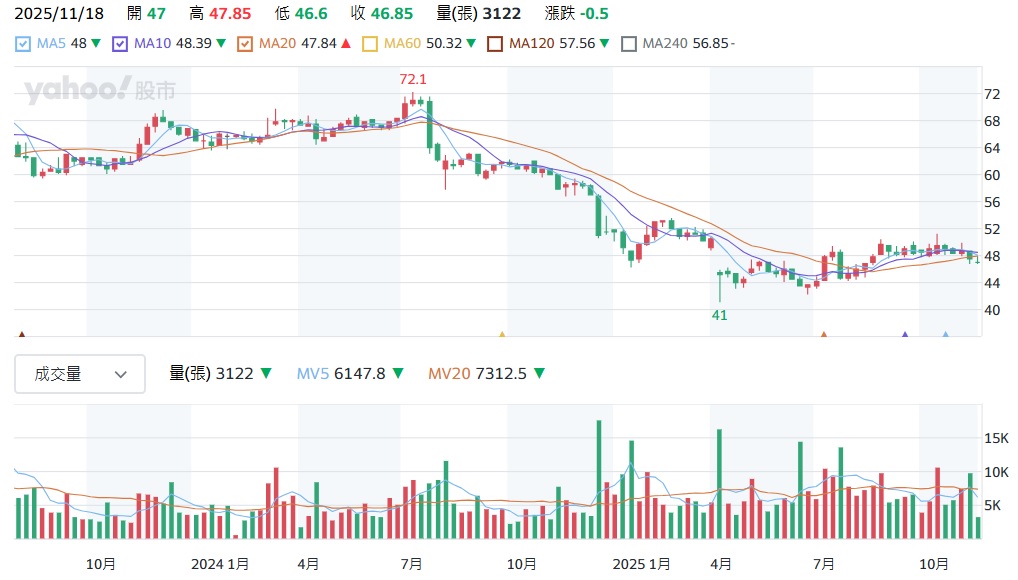Click the Yahoo 股市 logo watermark

[100, 90]
